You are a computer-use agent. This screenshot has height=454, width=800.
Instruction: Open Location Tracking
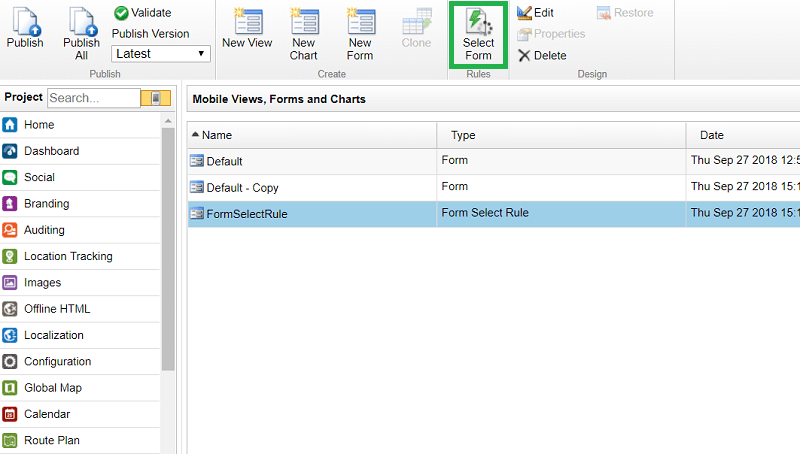tap(80, 256)
